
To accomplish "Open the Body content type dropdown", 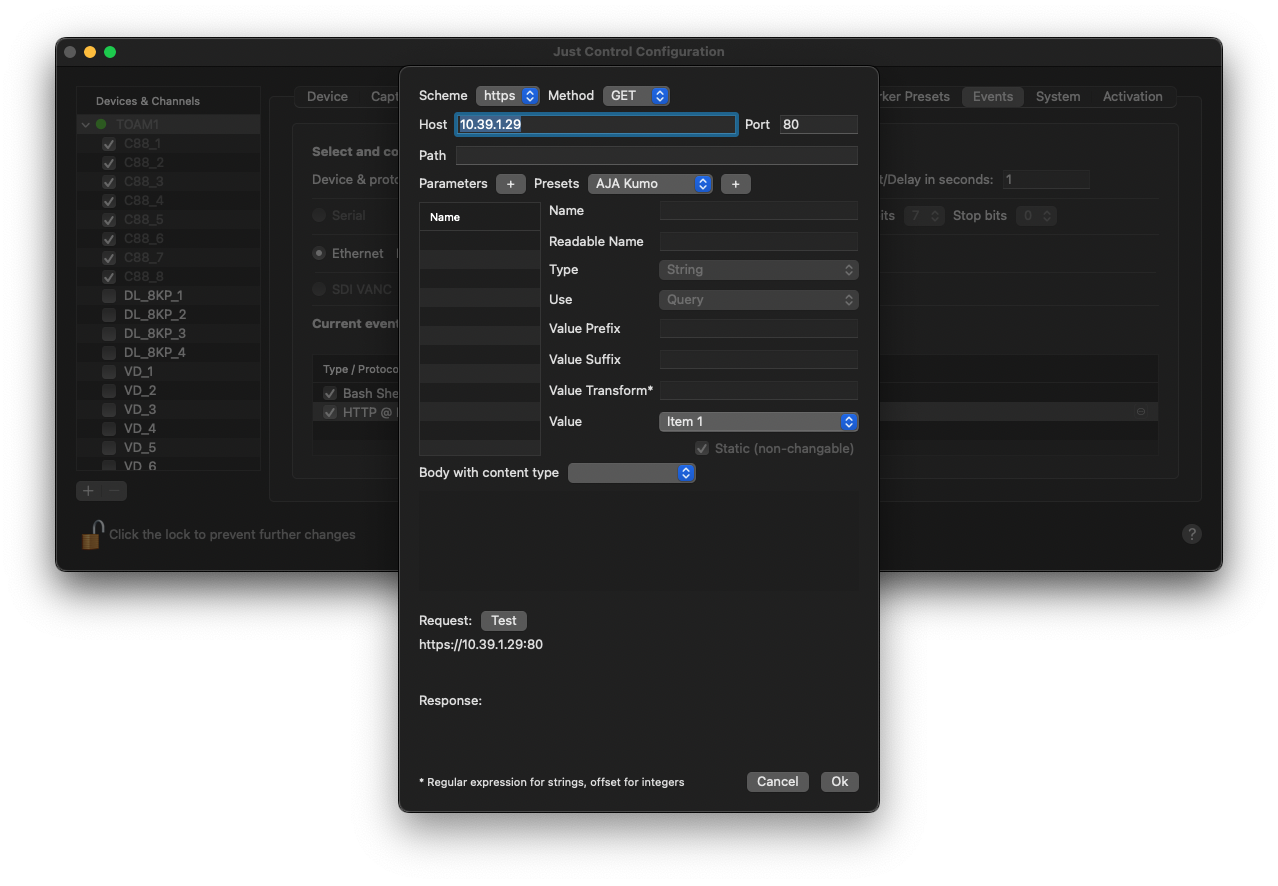I will pyautogui.click(x=631, y=473).
